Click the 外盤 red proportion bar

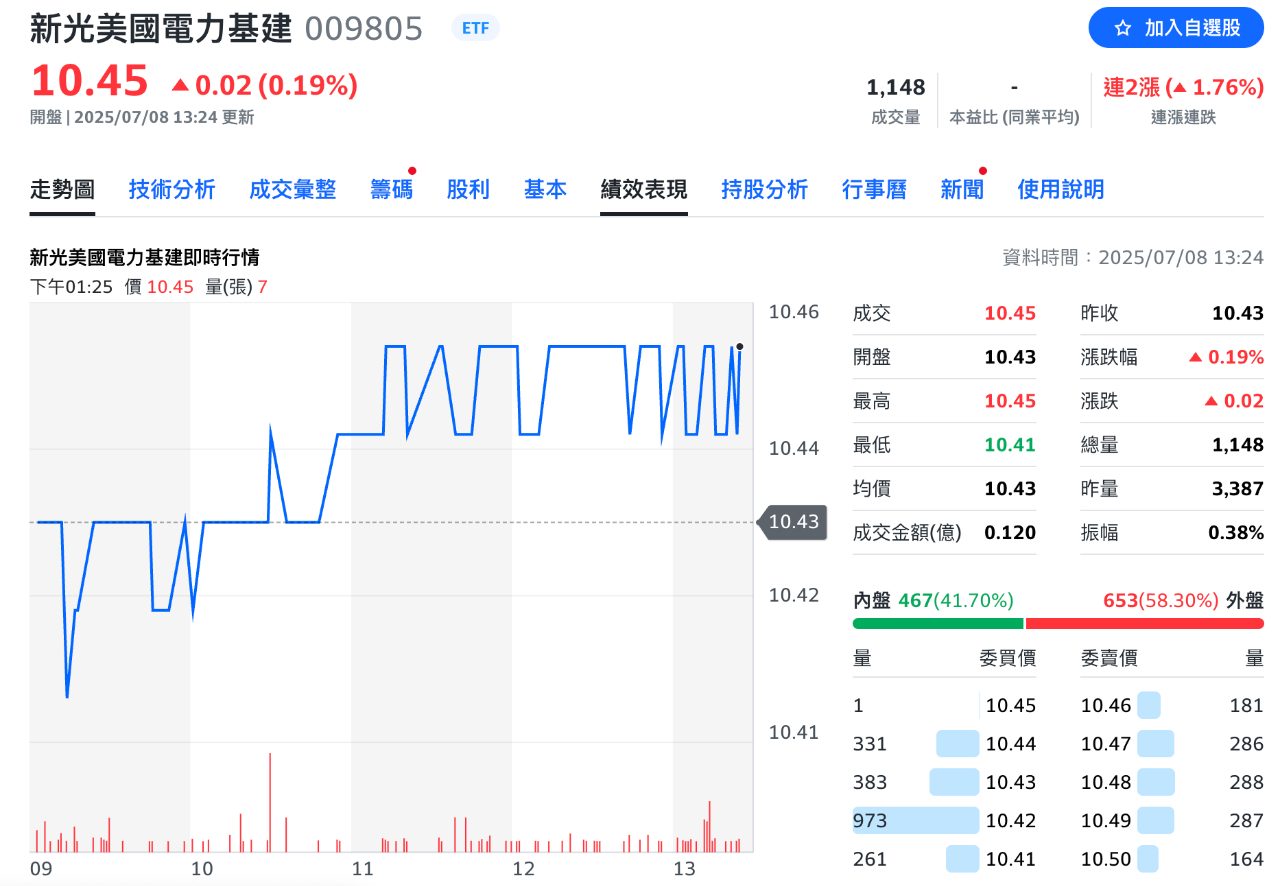point(1145,624)
